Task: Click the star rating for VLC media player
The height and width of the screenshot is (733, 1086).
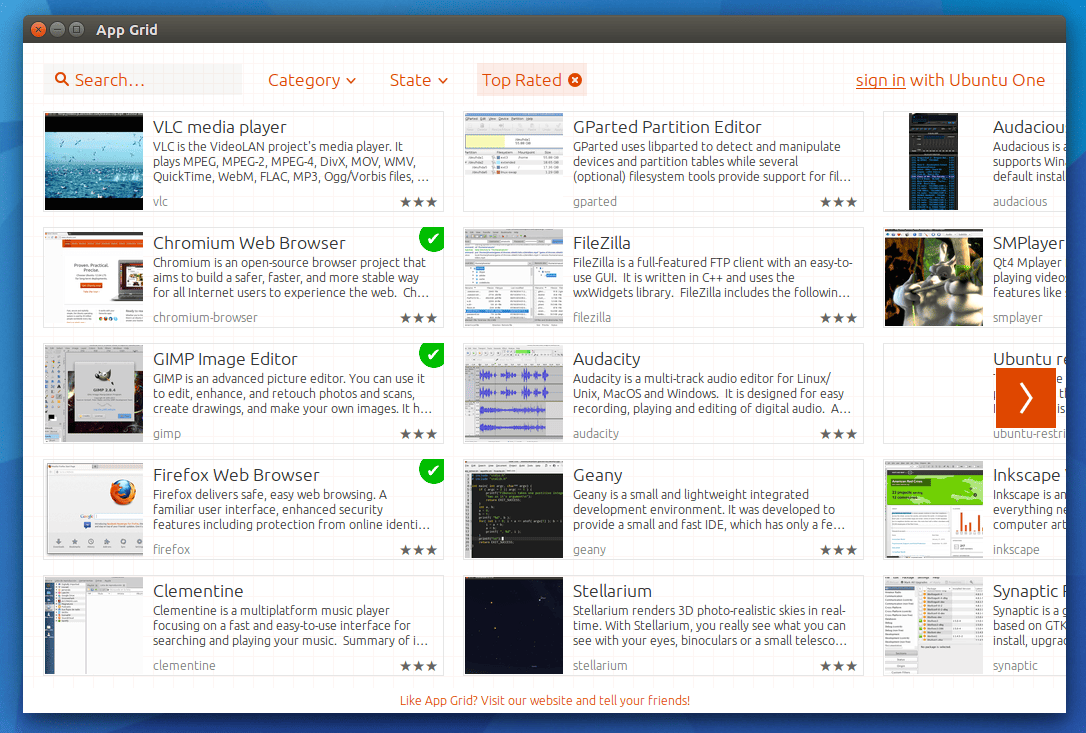Action: point(418,200)
